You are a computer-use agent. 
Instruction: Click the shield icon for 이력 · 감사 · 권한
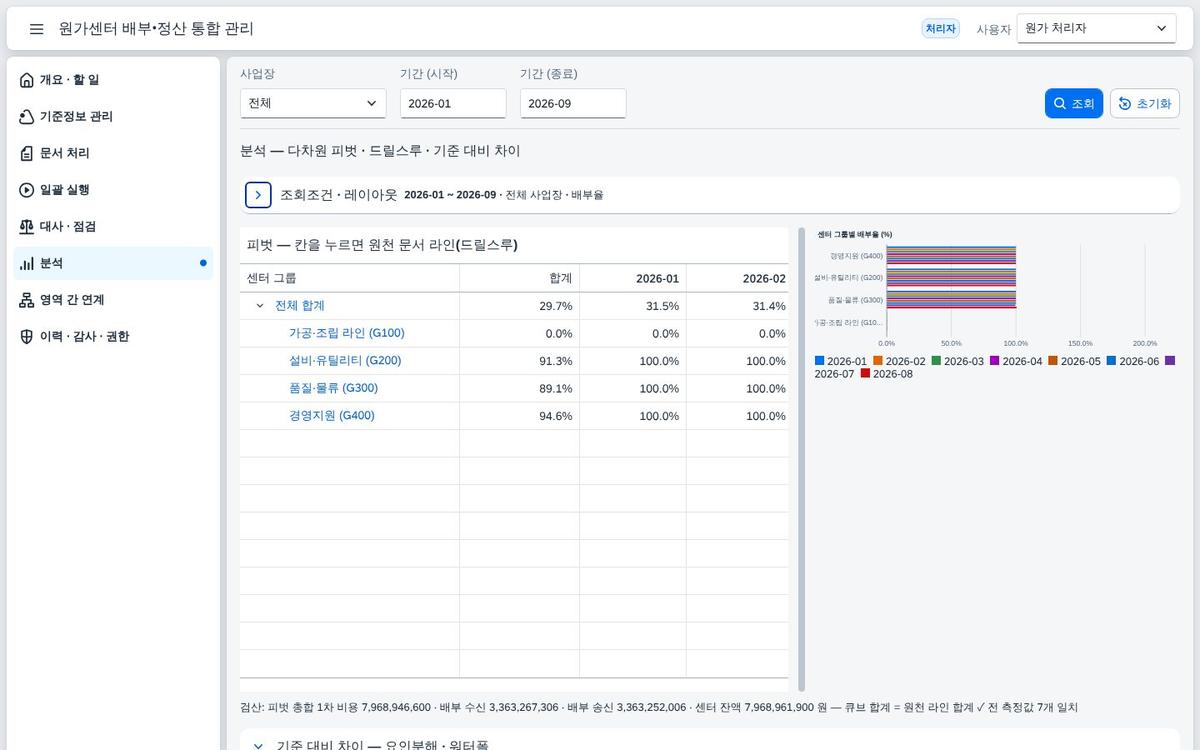coord(27,337)
